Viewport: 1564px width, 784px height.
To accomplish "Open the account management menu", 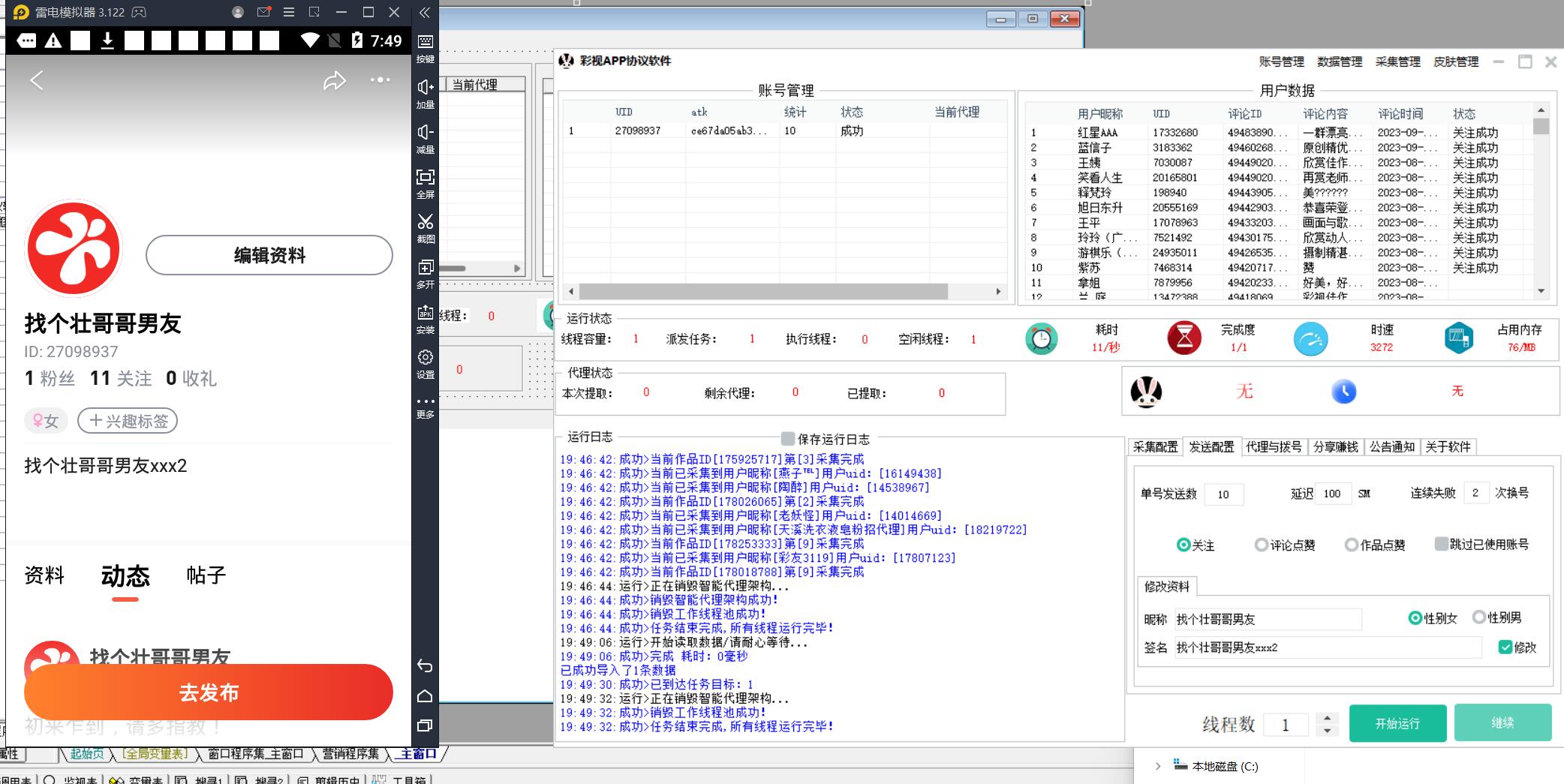I will point(1281,62).
